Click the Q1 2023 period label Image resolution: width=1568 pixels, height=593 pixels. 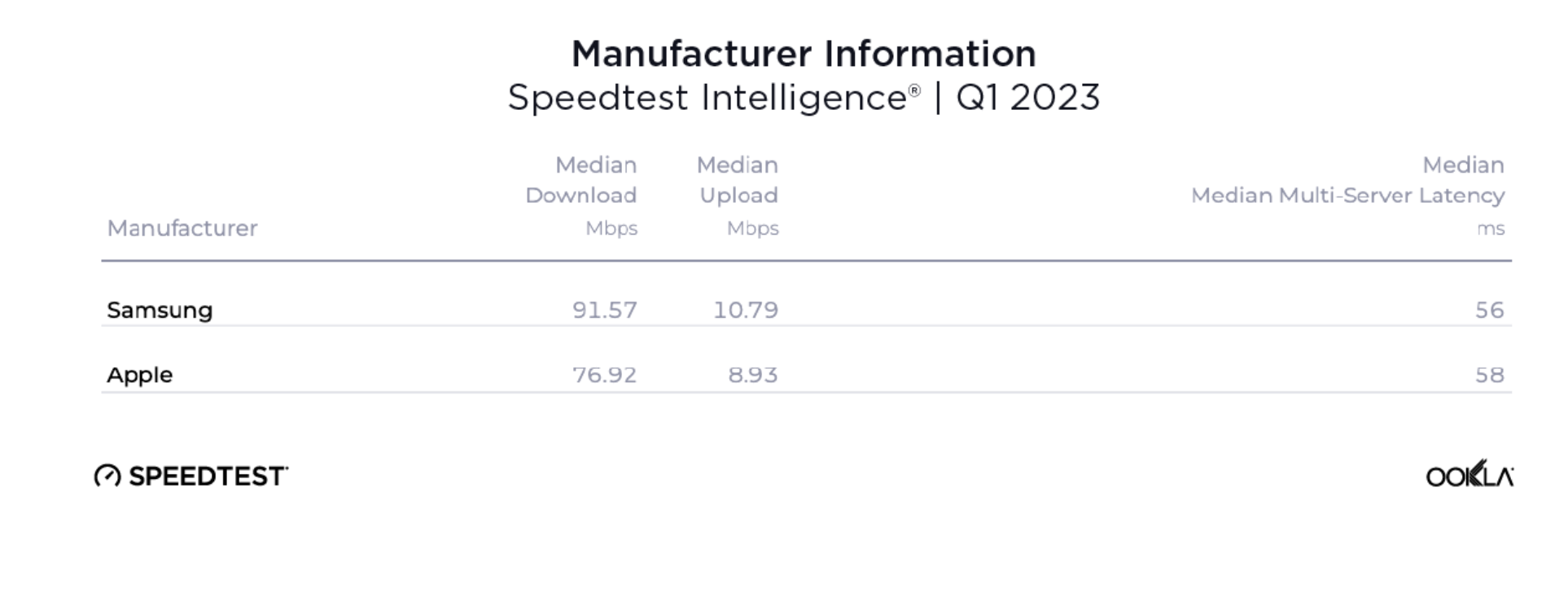(x=1028, y=99)
